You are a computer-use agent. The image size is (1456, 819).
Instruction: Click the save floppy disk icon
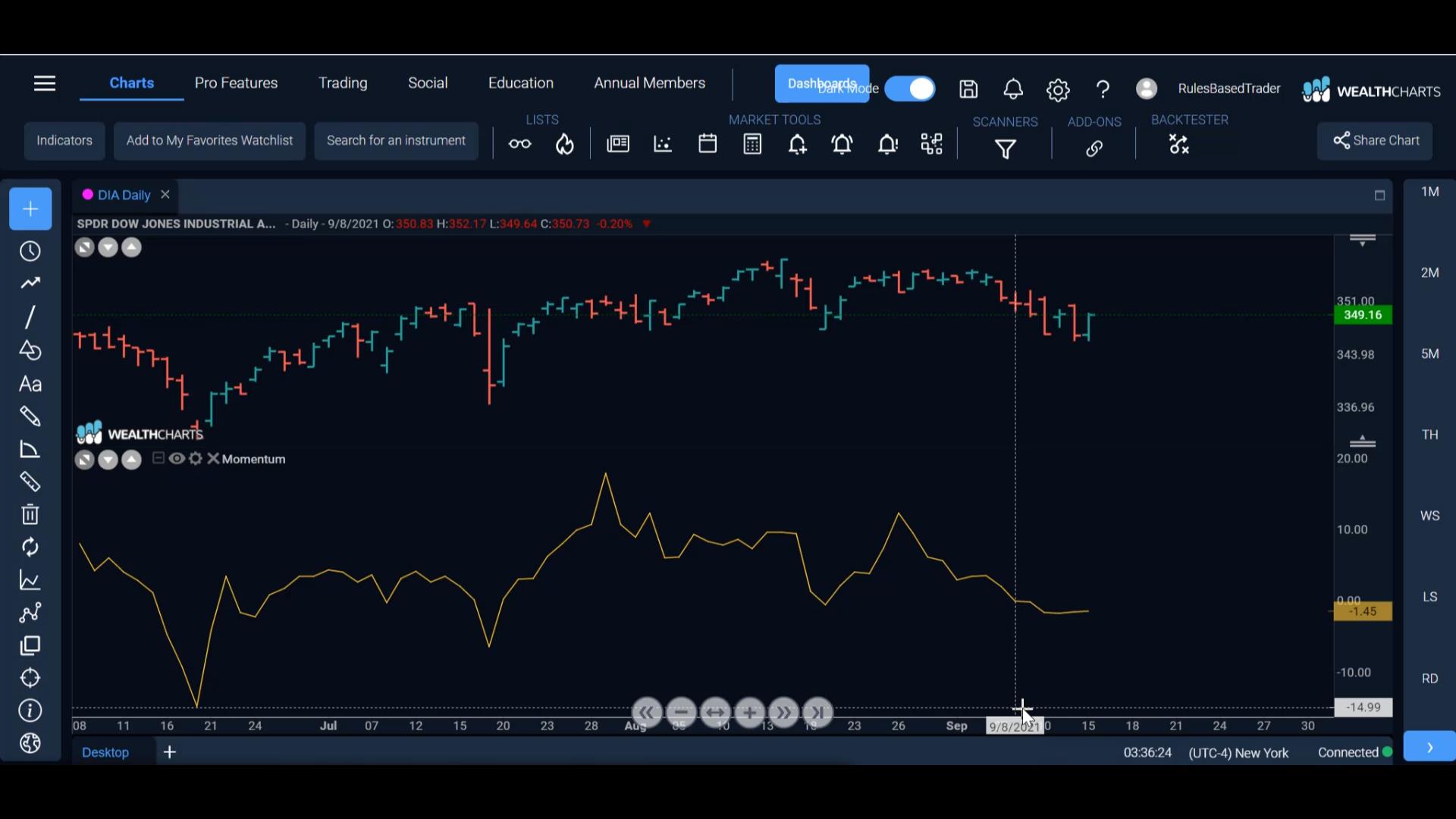tap(968, 89)
